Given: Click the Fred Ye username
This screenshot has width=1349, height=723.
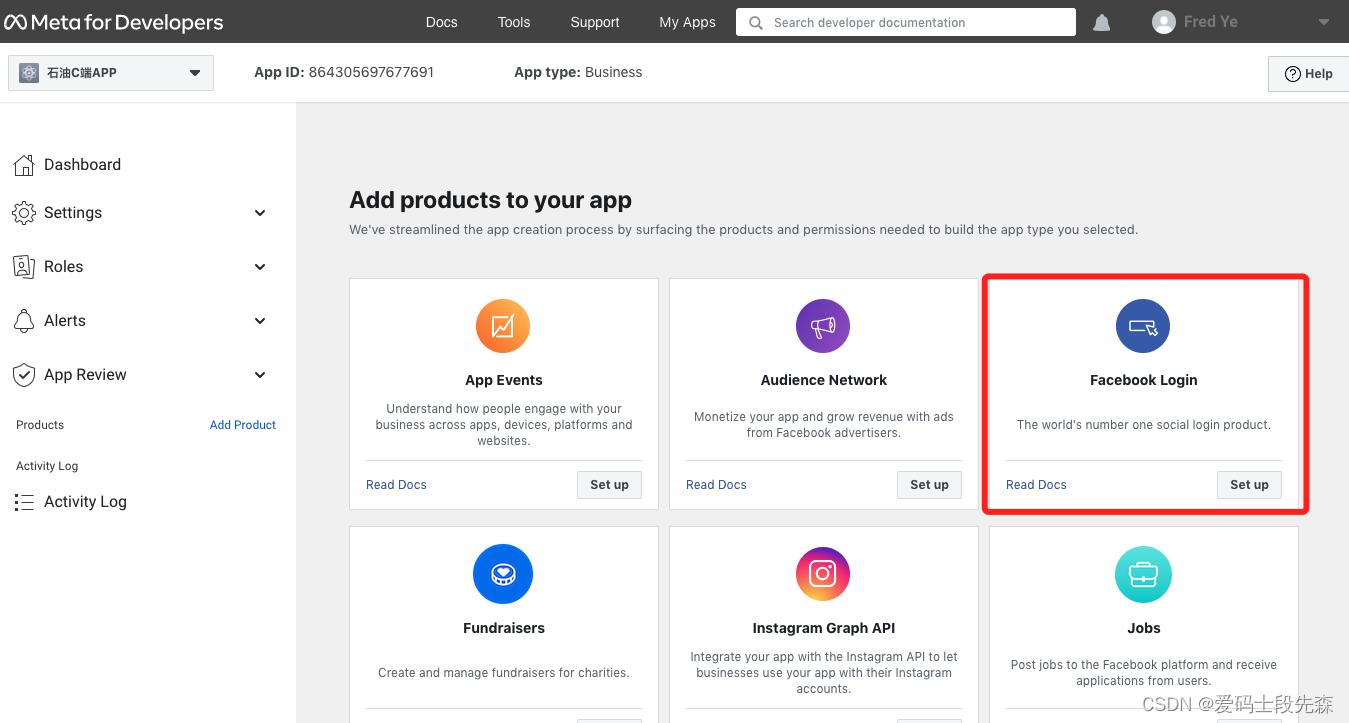Looking at the screenshot, I should (x=1211, y=22).
